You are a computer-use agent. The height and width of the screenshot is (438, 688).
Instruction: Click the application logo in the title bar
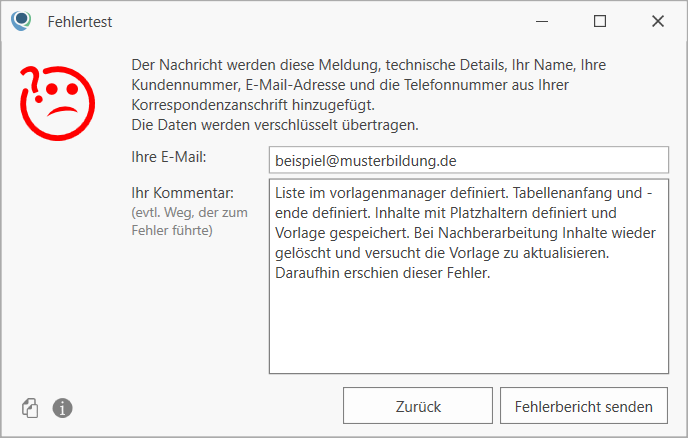[21, 21]
